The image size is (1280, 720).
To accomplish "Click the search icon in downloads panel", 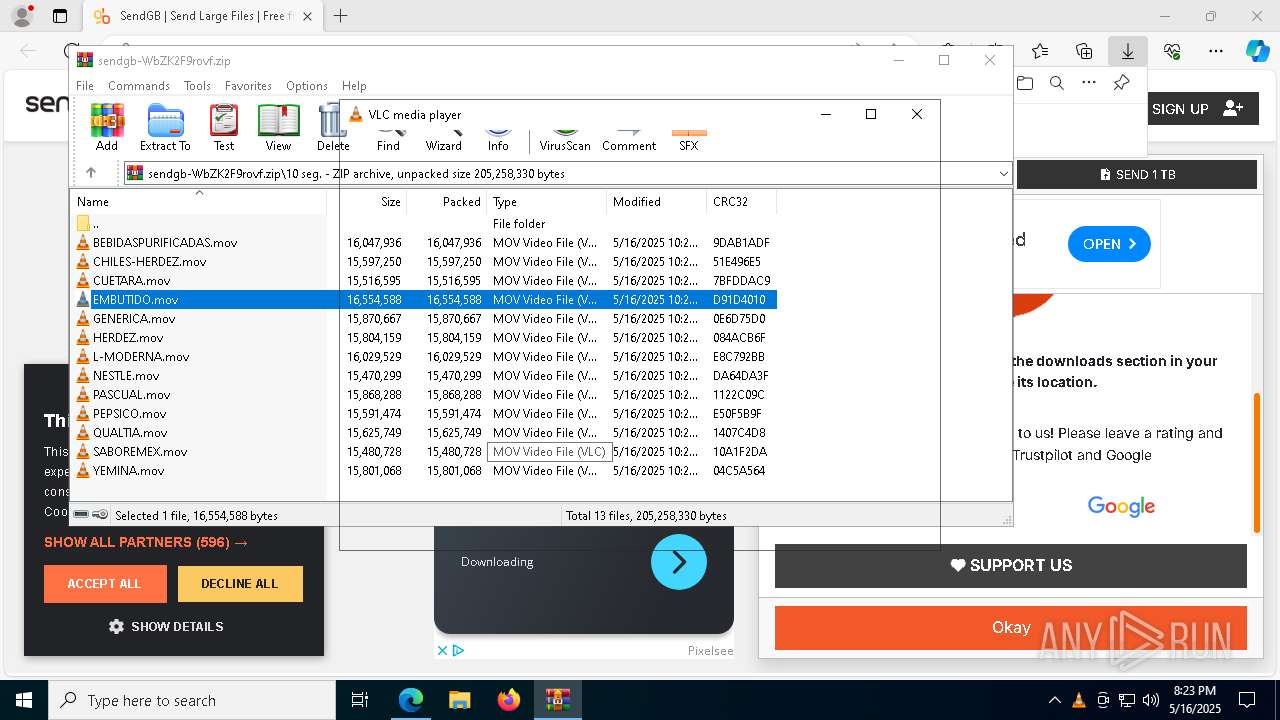I will tap(1056, 83).
